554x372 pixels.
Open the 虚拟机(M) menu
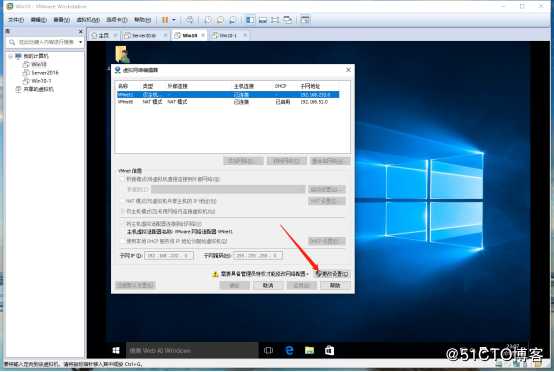tap(88, 20)
